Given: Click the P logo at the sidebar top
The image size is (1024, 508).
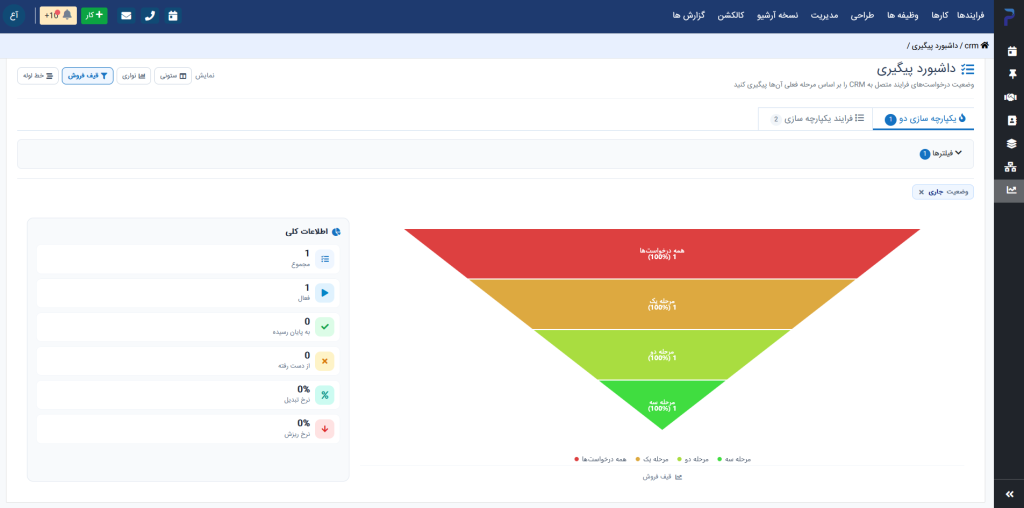Looking at the screenshot, I should click(1010, 18).
